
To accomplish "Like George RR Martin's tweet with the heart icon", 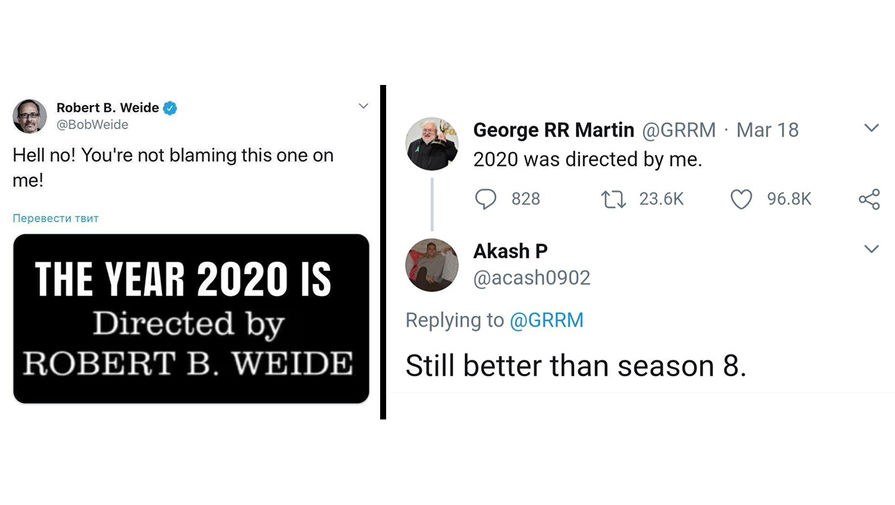I will tap(741, 199).
